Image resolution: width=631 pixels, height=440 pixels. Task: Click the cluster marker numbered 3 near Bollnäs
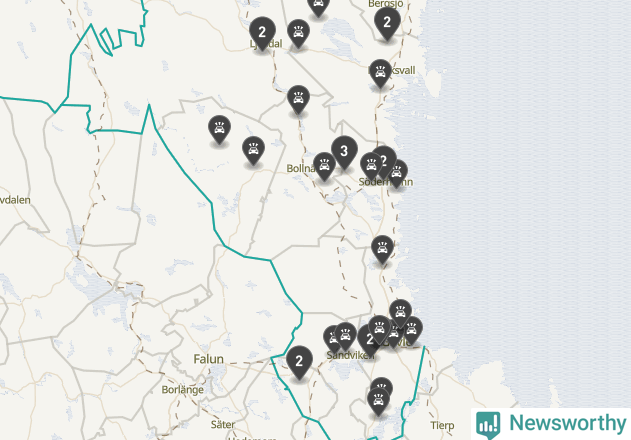tap(344, 152)
